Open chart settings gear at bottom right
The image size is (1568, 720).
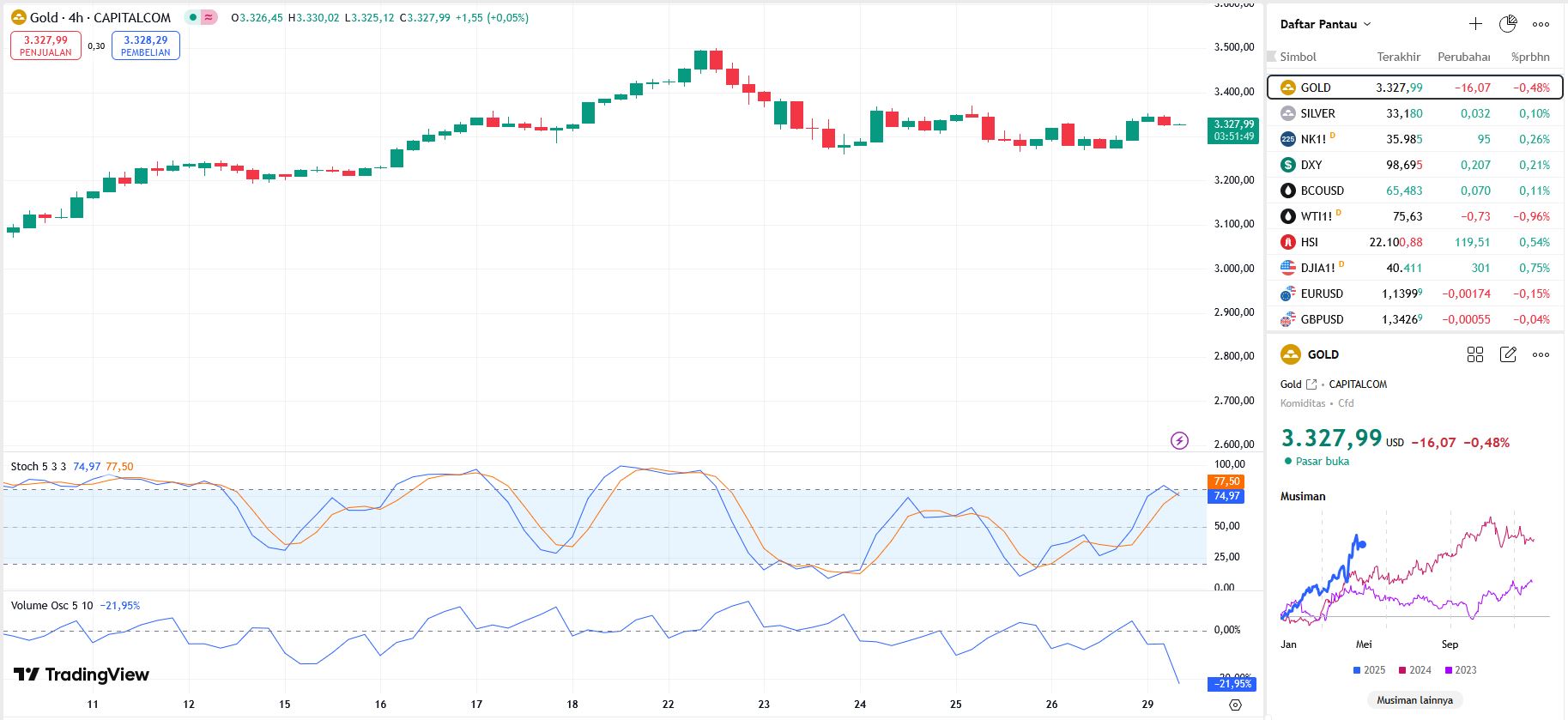click(x=1235, y=705)
